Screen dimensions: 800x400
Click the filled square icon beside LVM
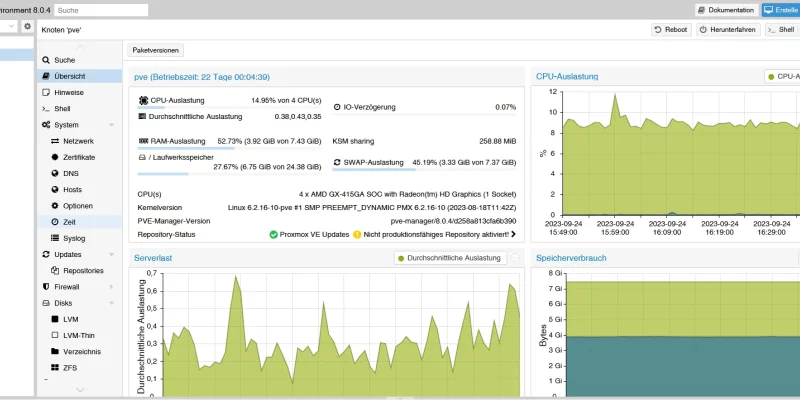coord(55,319)
